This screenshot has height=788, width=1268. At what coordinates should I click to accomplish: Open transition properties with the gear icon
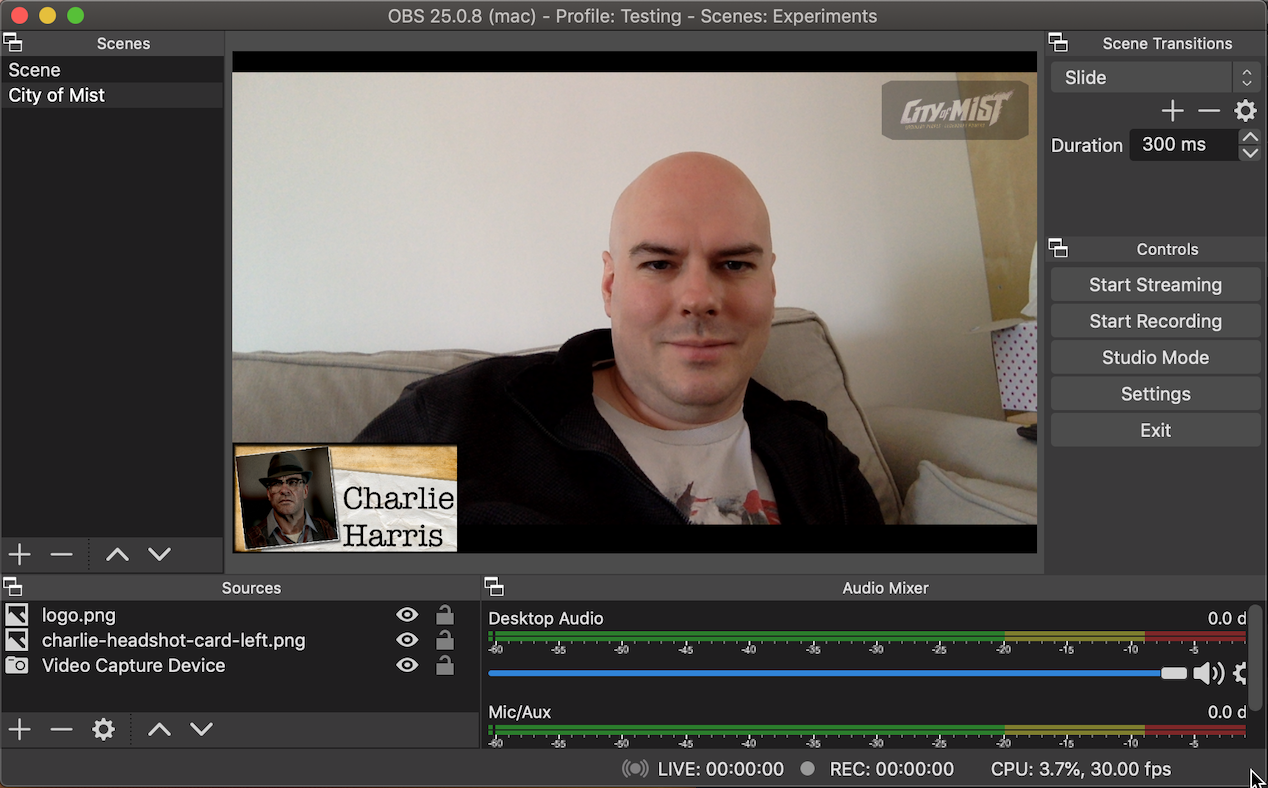click(1245, 111)
